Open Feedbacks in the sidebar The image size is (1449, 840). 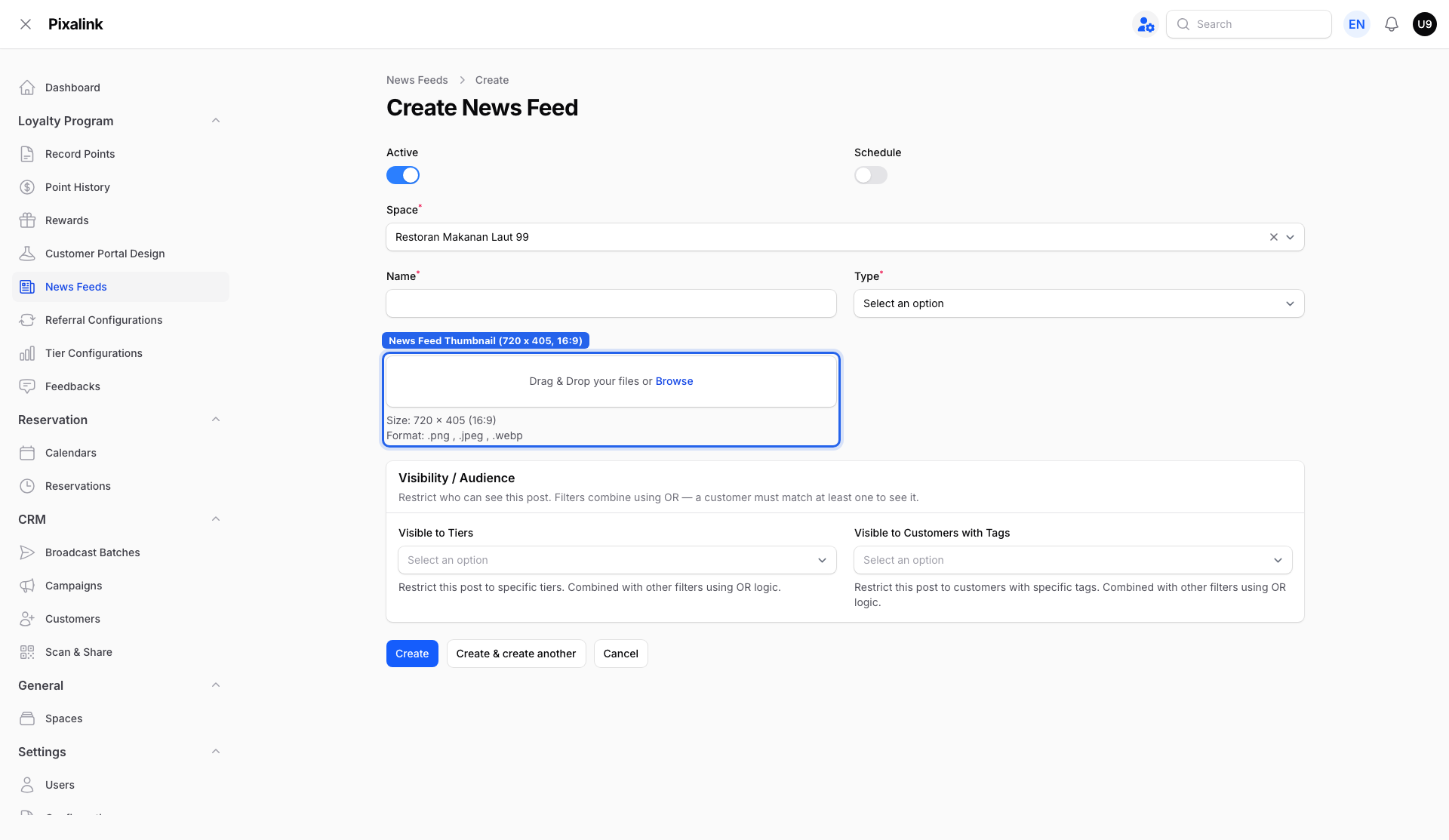click(x=121, y=386)
